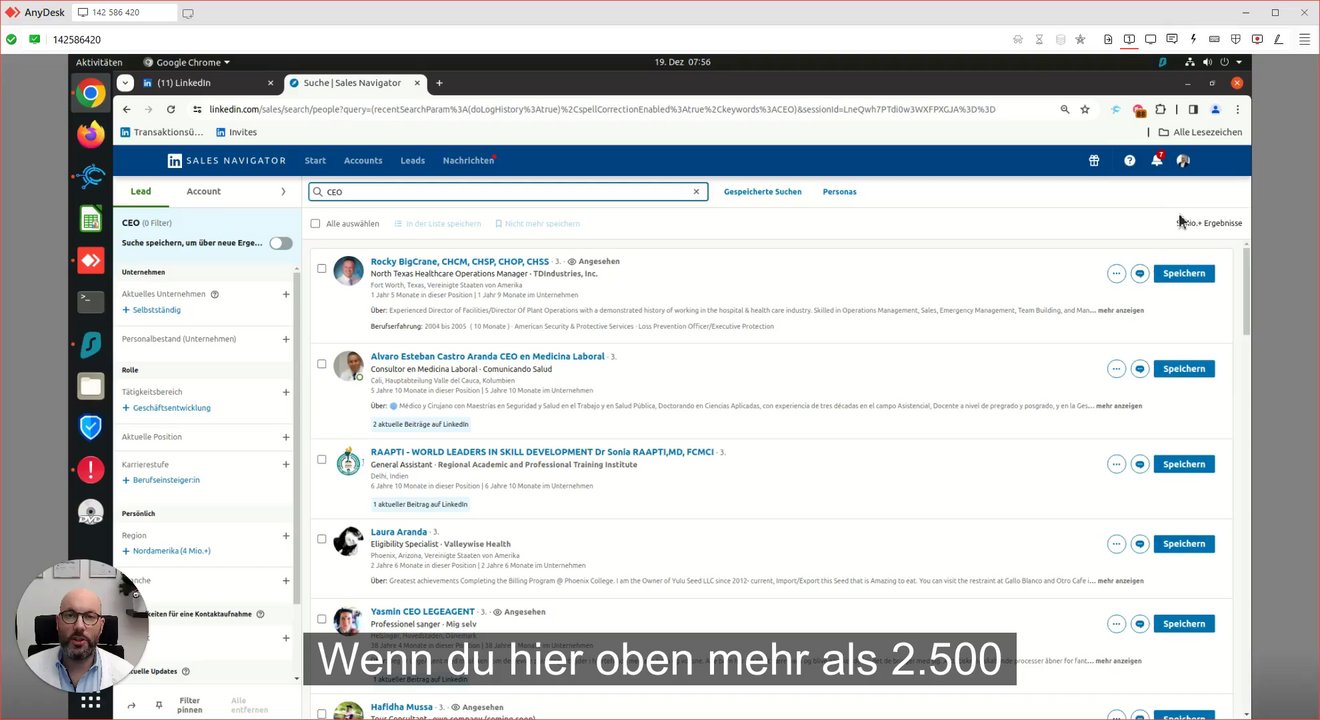Click the CEO search input field
This screenshot has width=1320, height=720.
[508, 192]
